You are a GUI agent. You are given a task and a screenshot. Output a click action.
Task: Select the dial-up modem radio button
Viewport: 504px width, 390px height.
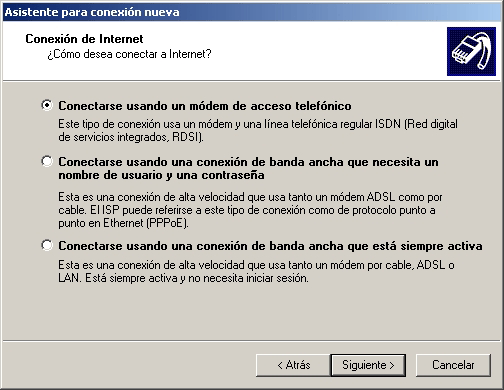tap(47, 105)
